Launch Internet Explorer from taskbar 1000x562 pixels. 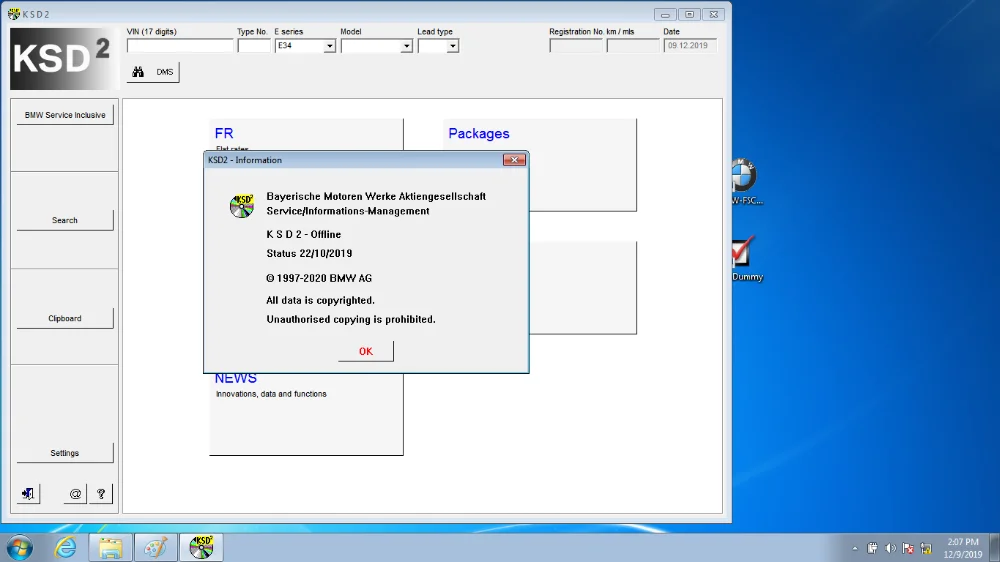[66, 548]
